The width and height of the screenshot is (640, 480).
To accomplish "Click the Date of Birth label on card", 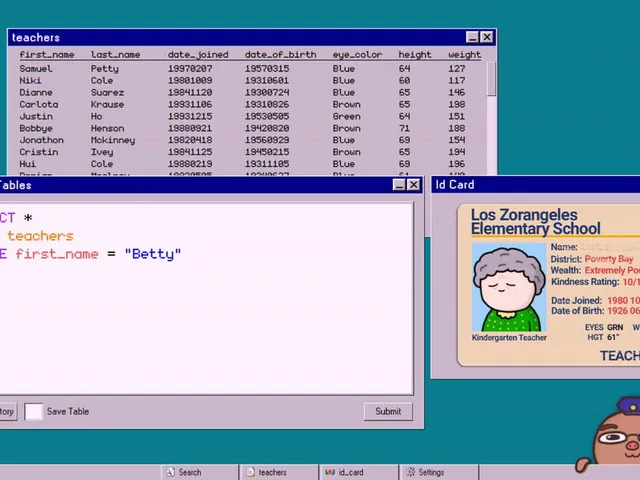I will point(577,311).
